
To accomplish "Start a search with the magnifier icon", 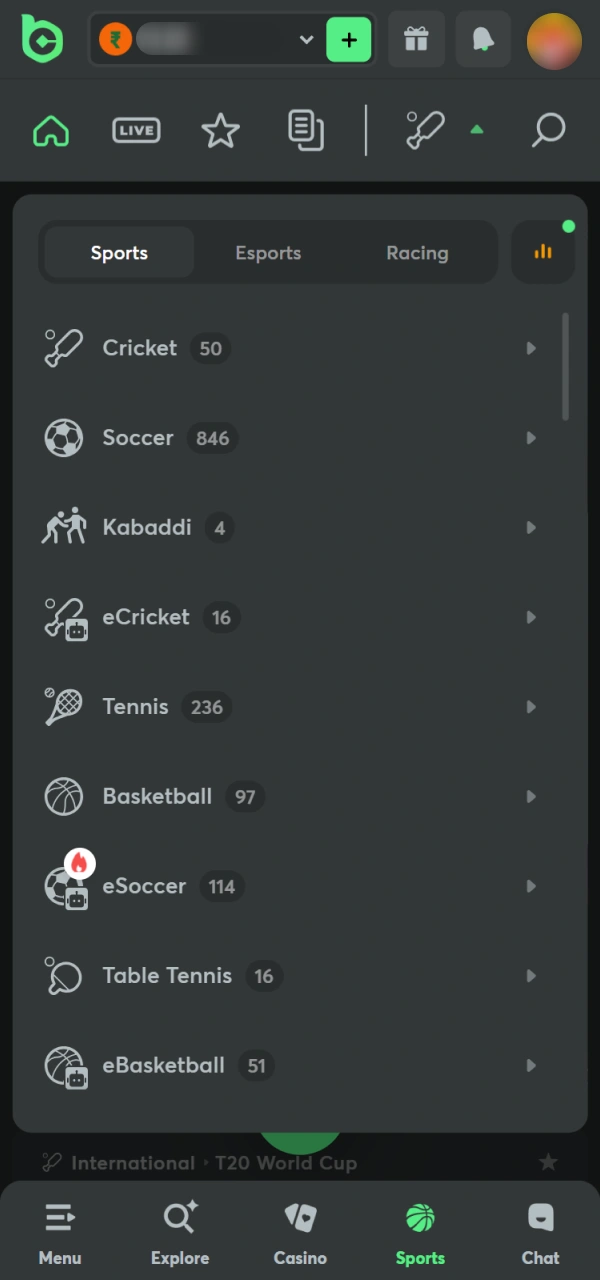I will [548, 130].
